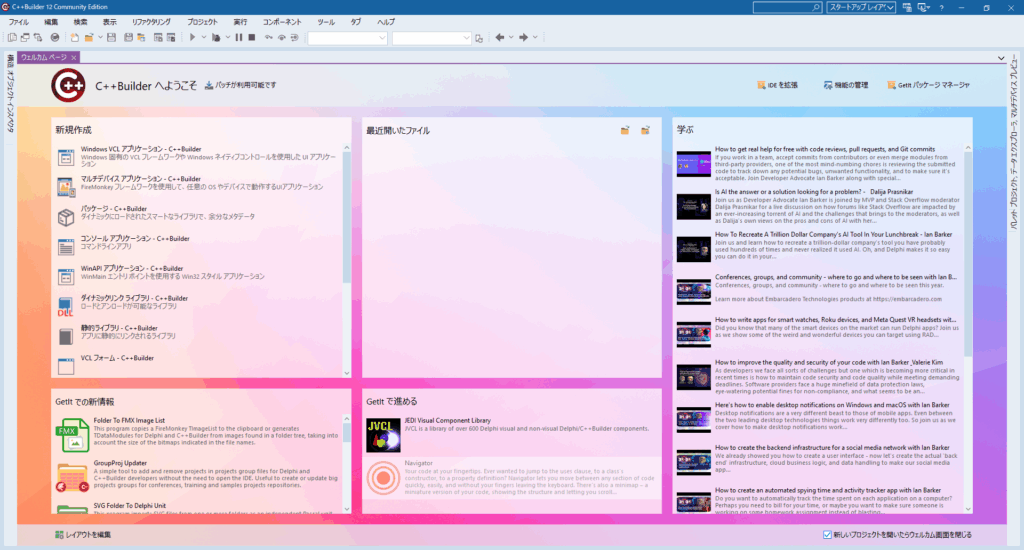The width and height of the screenshot is (1024, 550).
Task: Click the Back arrow navigation icon
Action: coord(500,37)
